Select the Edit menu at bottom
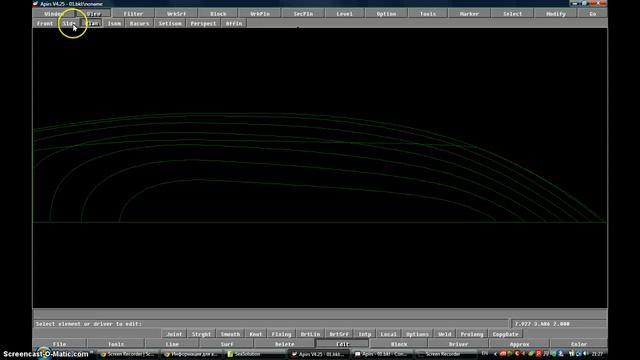Screen dimensions: 640x360 click(342, 344)
